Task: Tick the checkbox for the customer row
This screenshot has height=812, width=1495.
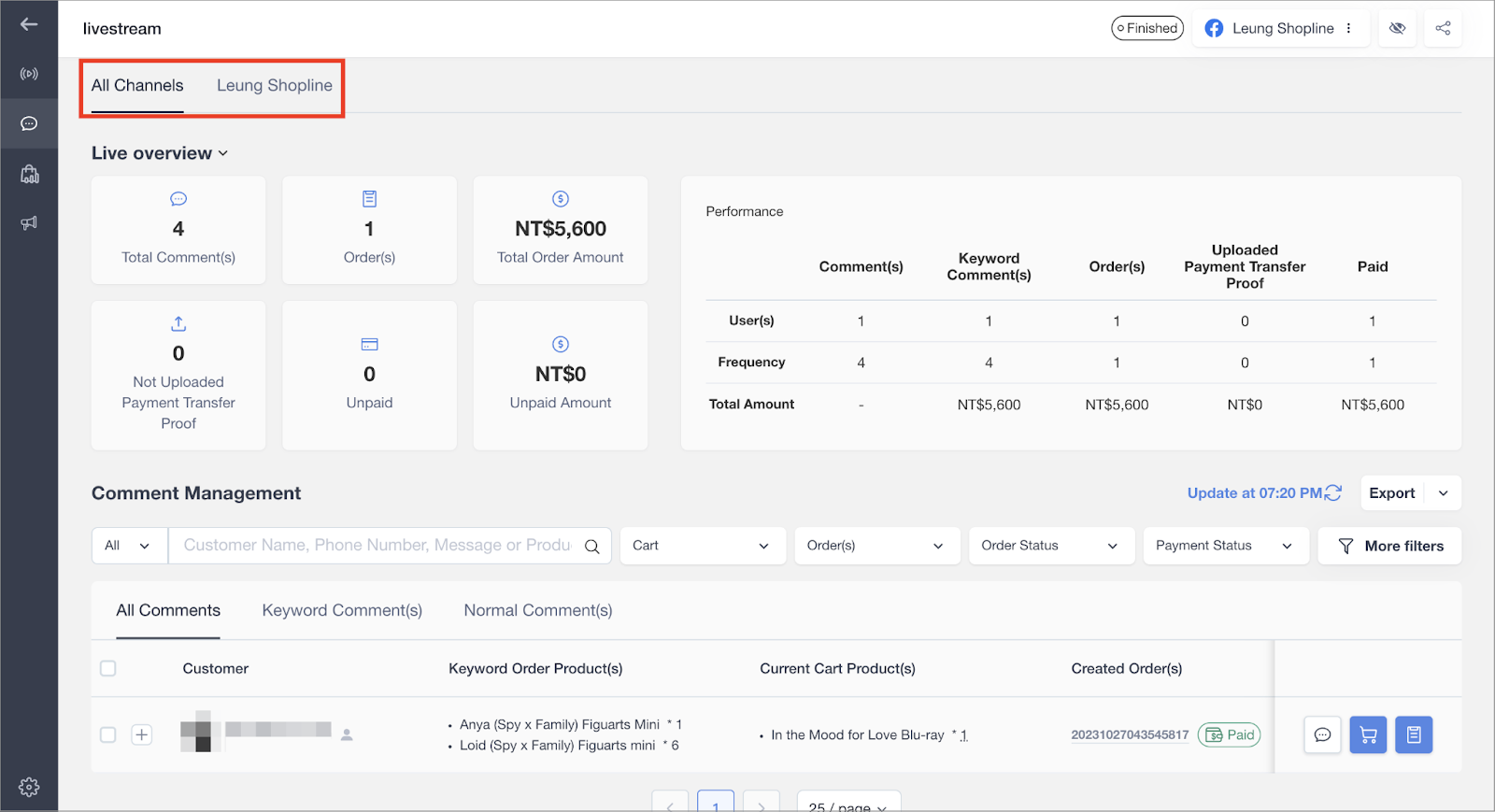Action: (108, 734)
